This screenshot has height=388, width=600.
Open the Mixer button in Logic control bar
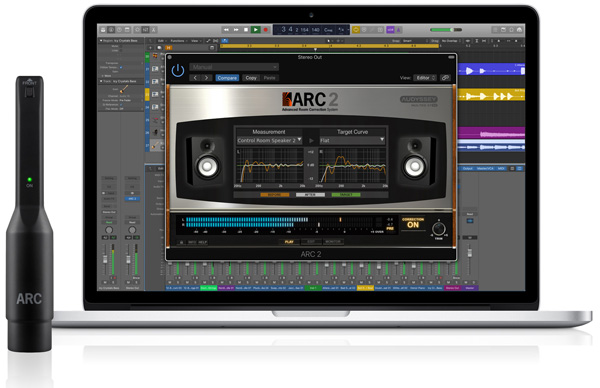(x=145, y=30)
